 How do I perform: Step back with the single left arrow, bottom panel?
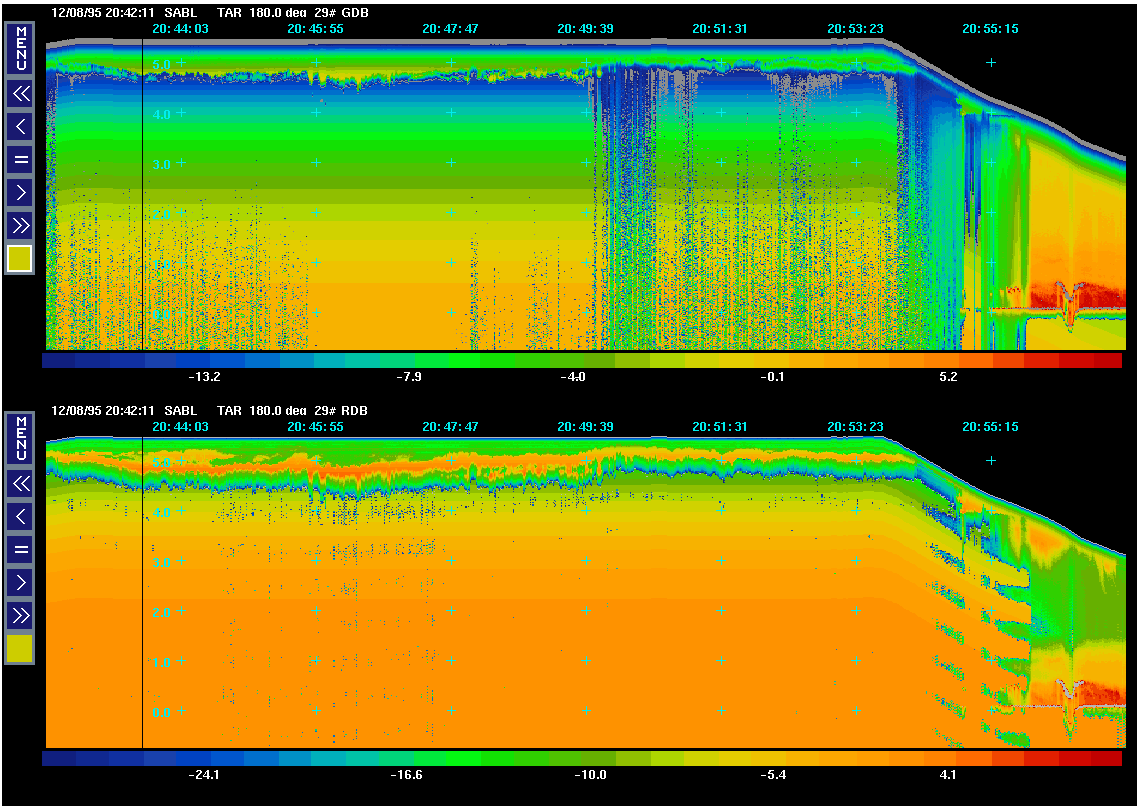point(20,516)
